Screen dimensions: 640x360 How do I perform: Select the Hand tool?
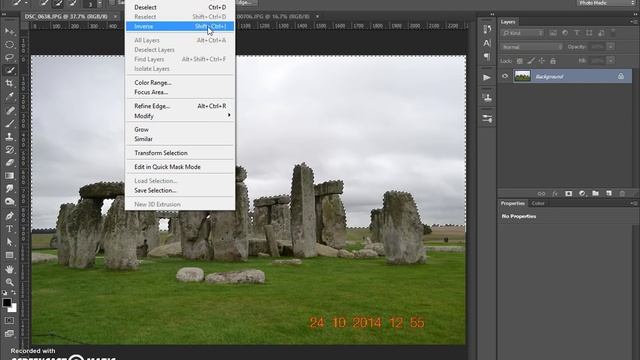coord(9,269)
